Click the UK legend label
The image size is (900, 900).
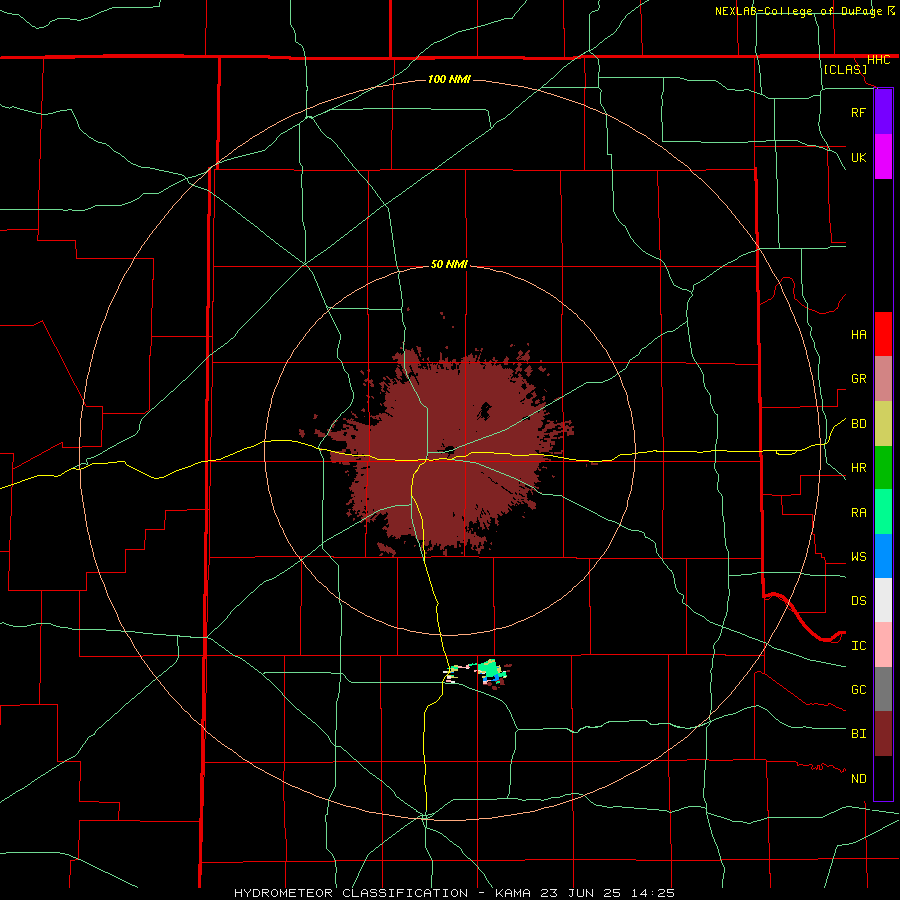click(858, 158)
